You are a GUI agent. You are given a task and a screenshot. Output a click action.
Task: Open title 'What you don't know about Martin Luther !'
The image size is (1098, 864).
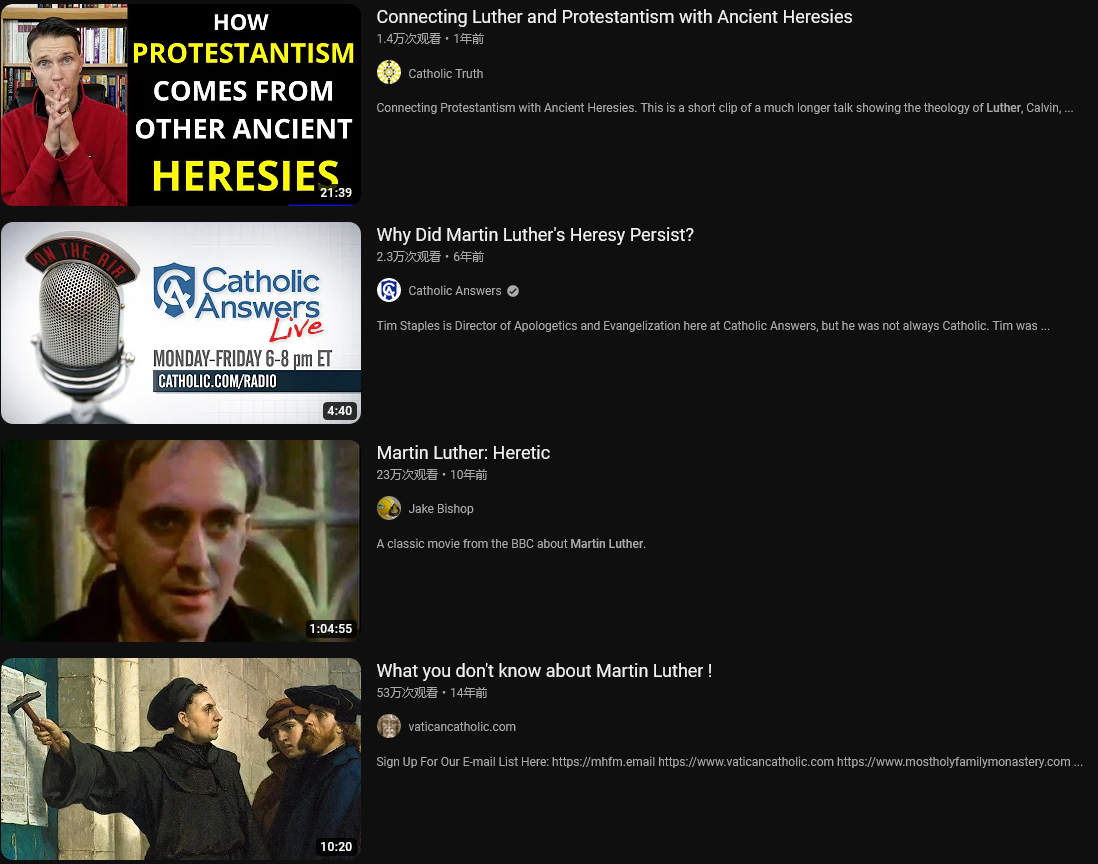(544, 671)
